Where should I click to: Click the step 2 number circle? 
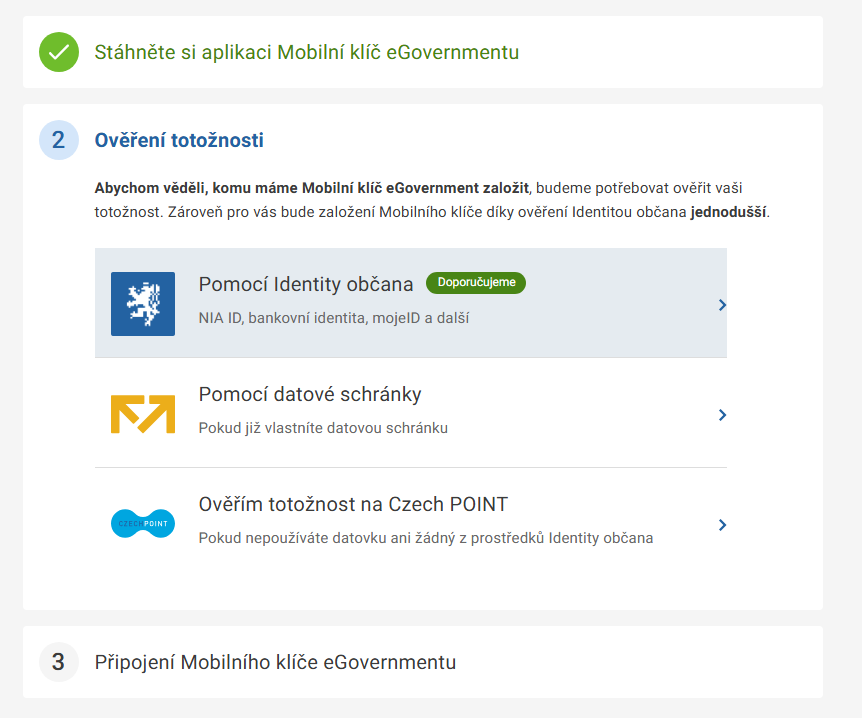coord(58,140)
